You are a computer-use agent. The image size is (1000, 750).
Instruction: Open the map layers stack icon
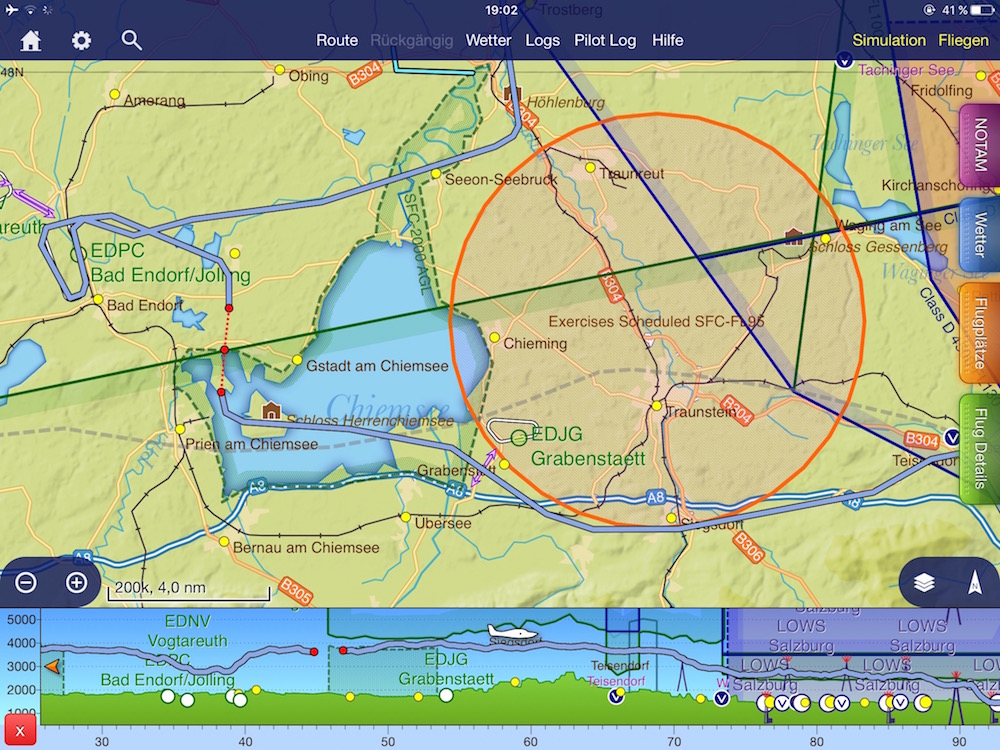coord(924,583)
